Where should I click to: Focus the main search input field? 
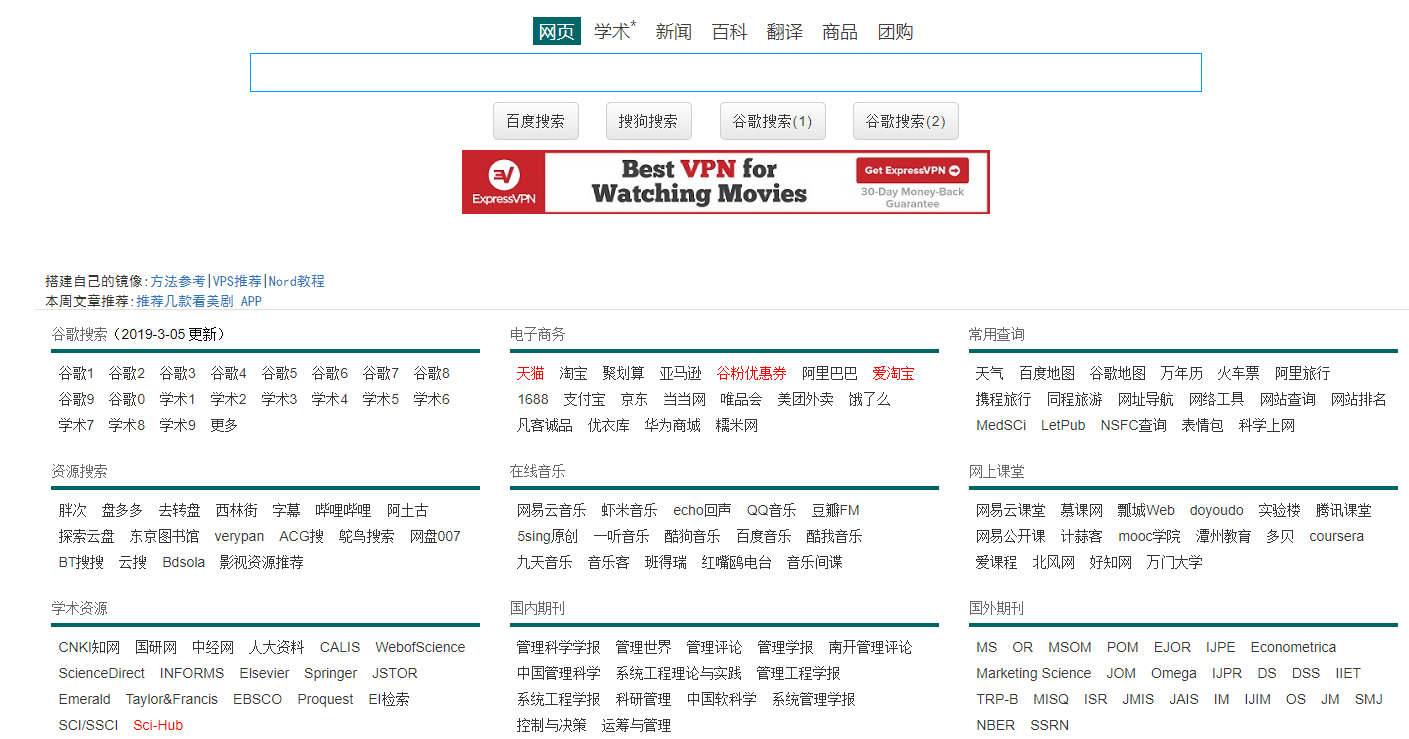click(725, 73)
